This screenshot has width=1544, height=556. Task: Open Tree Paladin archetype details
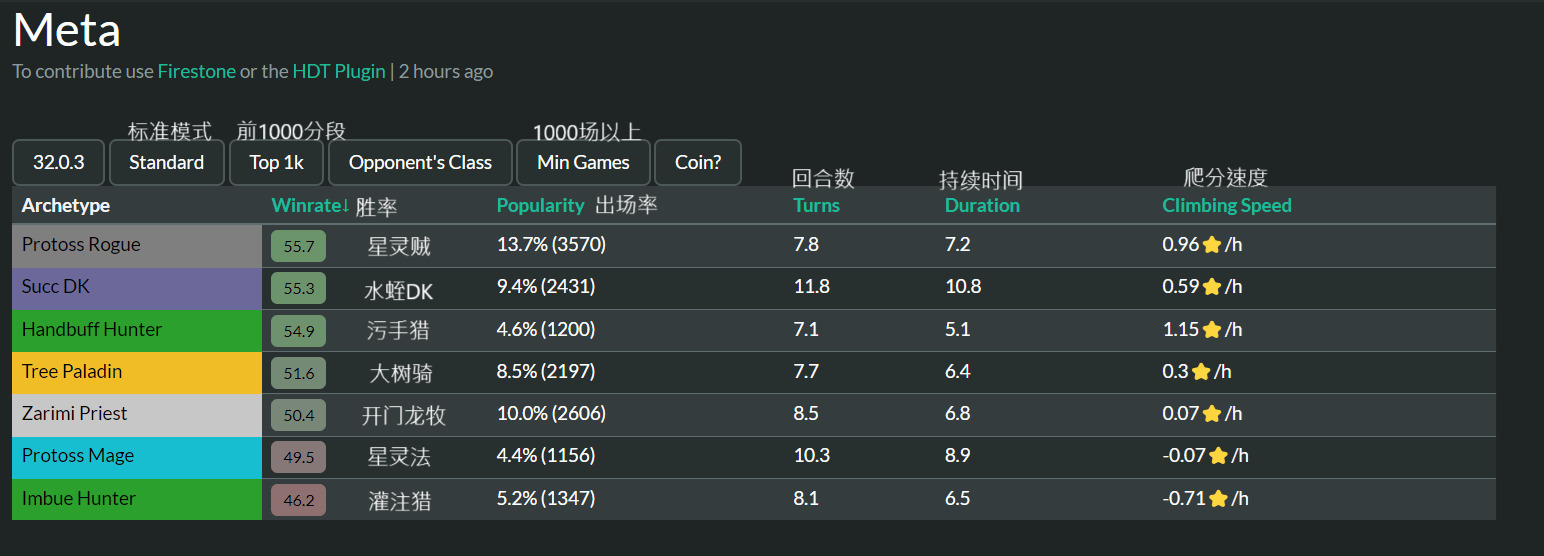tap(72, 372)
